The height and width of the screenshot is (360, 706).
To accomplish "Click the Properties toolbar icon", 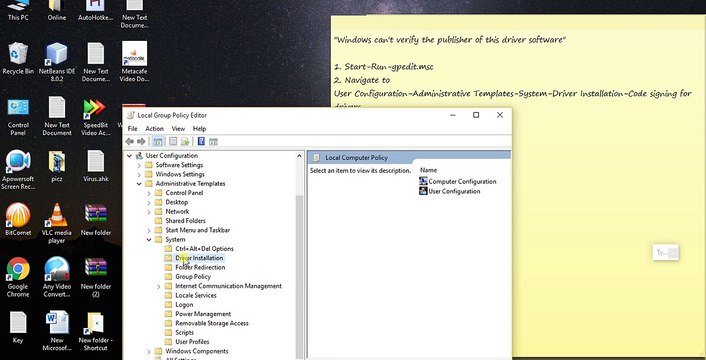I will tap(173, 142).
